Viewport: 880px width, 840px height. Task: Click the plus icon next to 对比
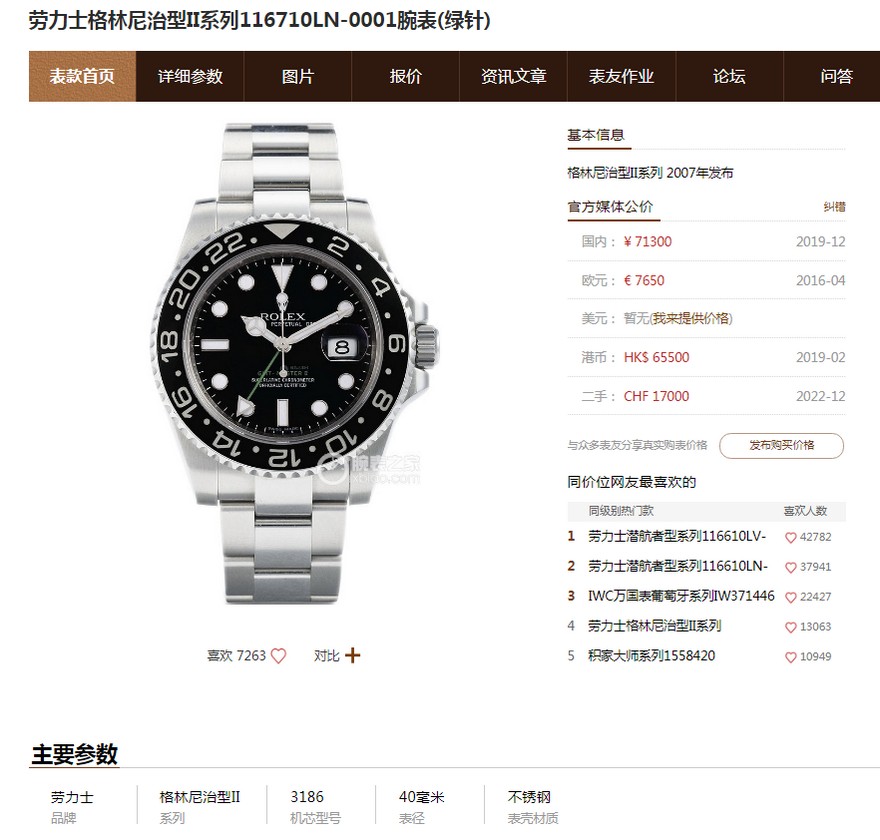coord(352,655)
